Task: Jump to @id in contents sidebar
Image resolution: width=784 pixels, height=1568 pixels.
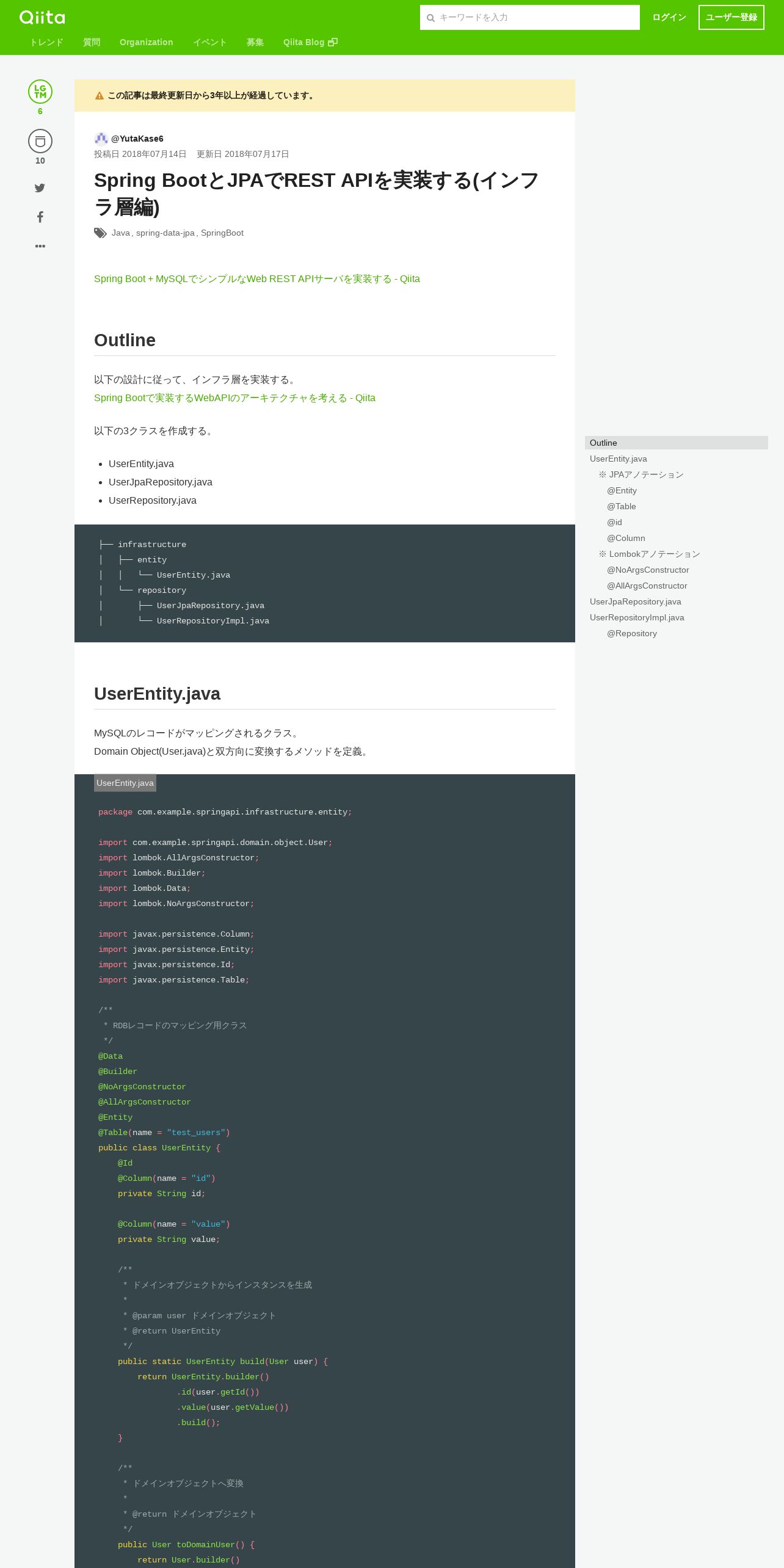Action: (x=614, y=522)
